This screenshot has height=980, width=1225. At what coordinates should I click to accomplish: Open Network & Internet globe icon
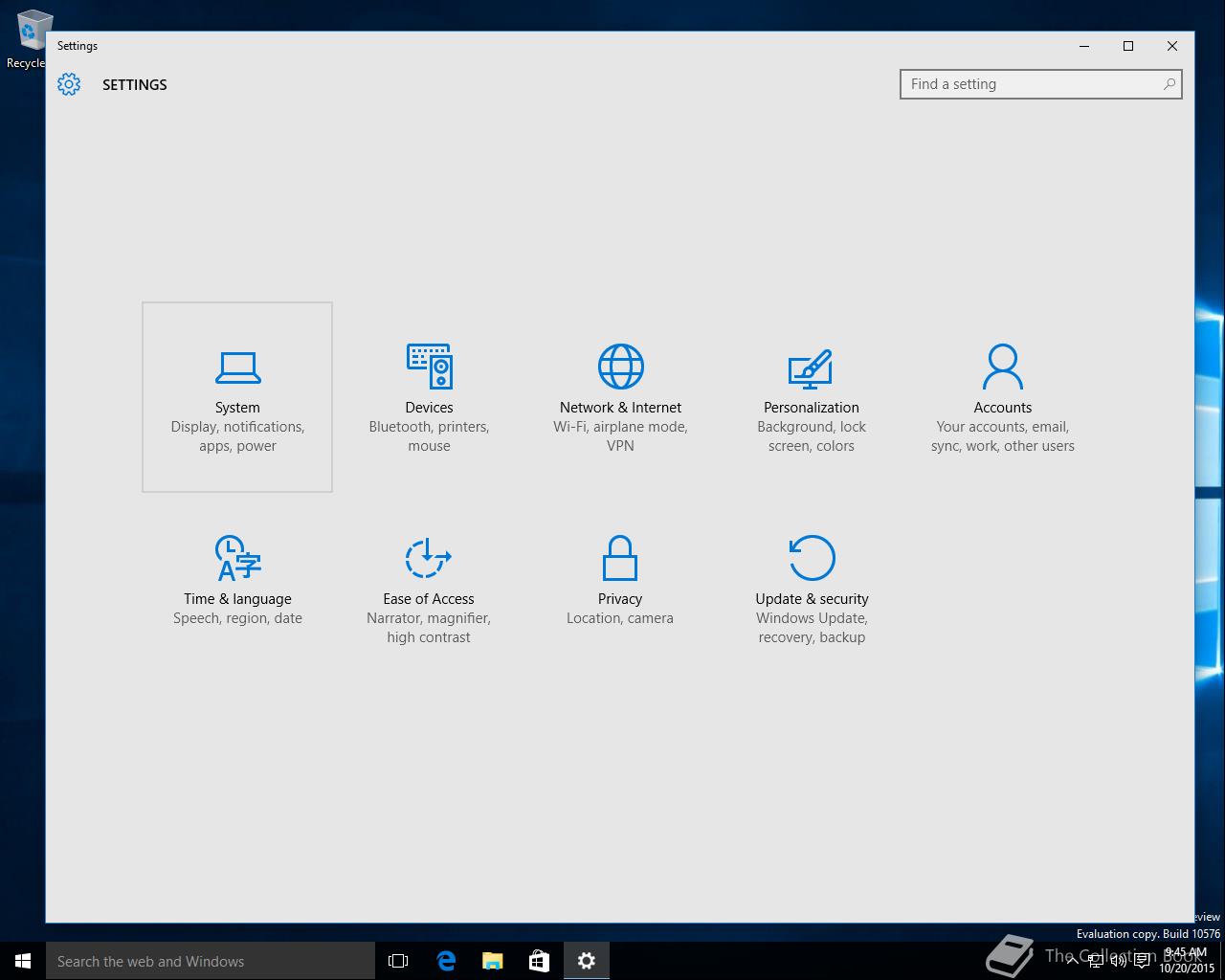(620, 367)
